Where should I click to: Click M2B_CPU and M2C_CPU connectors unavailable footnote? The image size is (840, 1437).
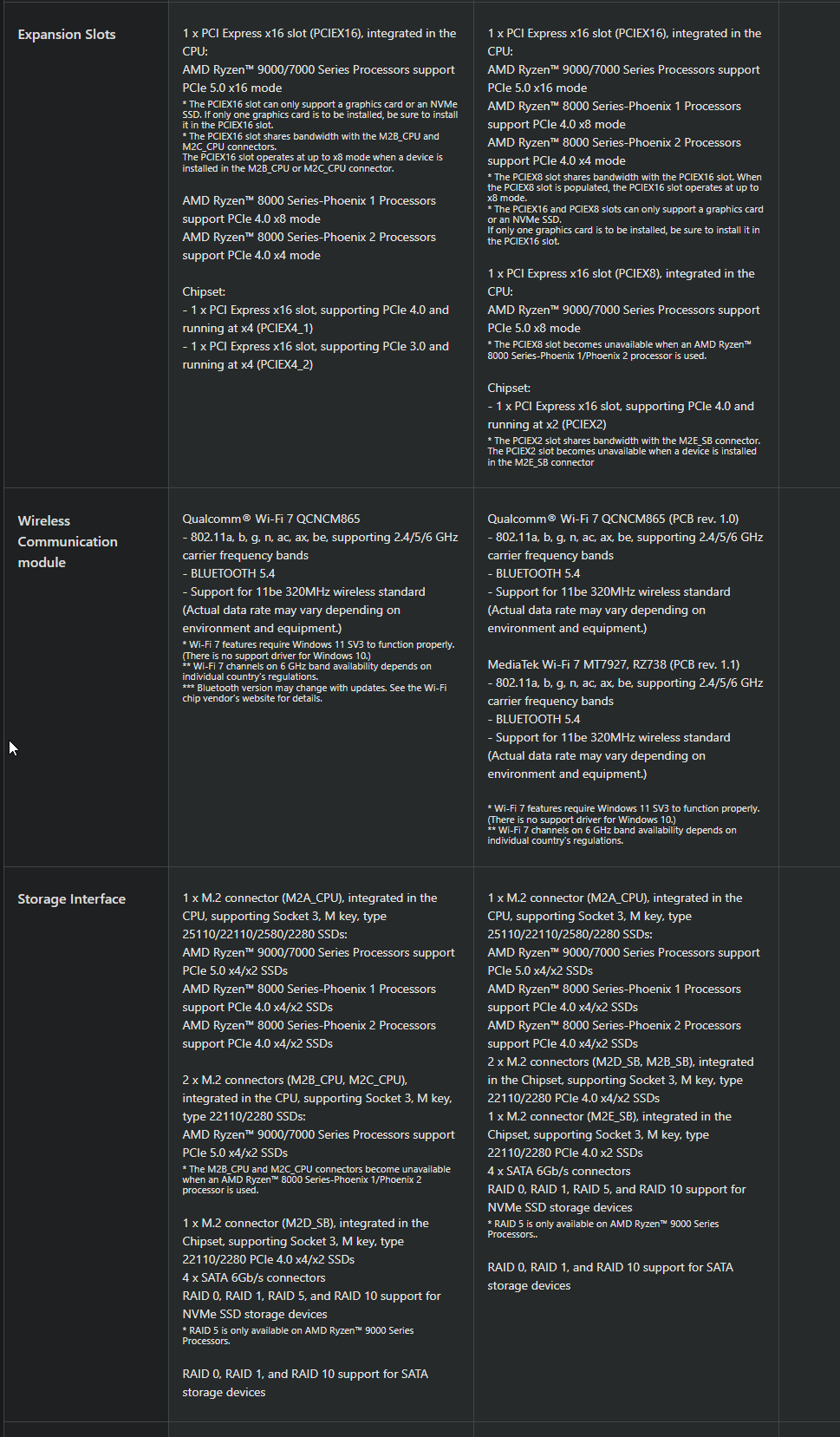[316, 1179]
